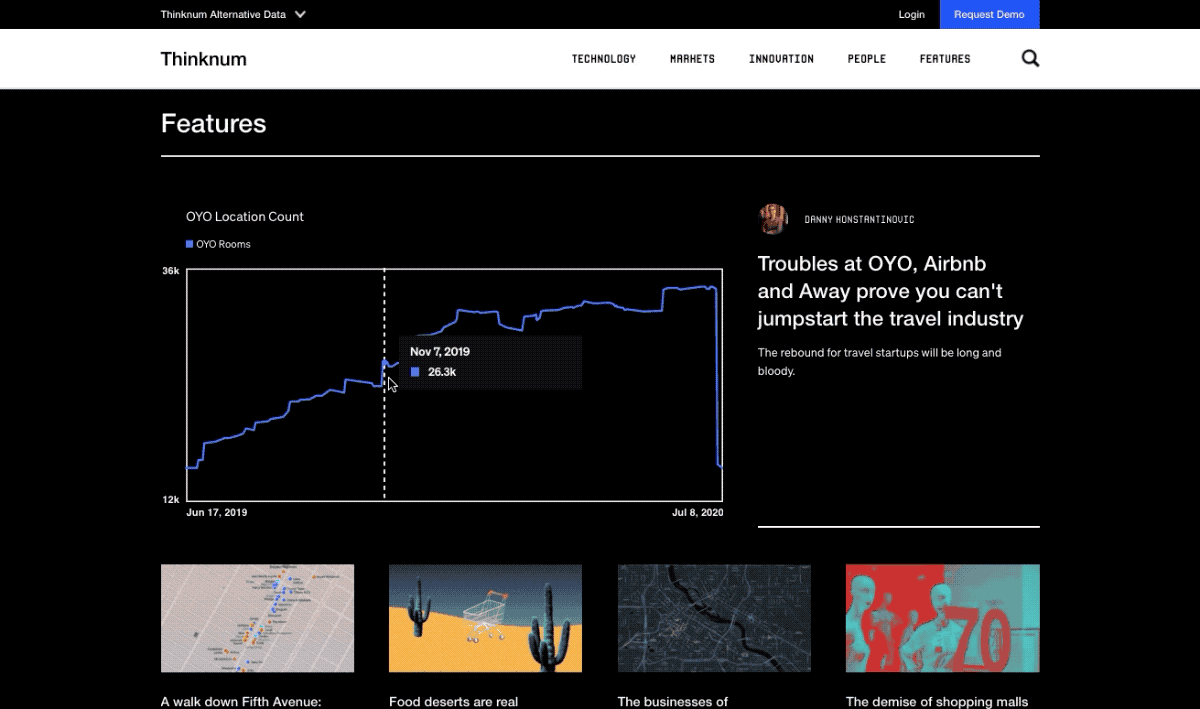Click the Jun 17, 2019 axis label
Viewport: 1200px width, 709px height.
(x=217, y=512)
